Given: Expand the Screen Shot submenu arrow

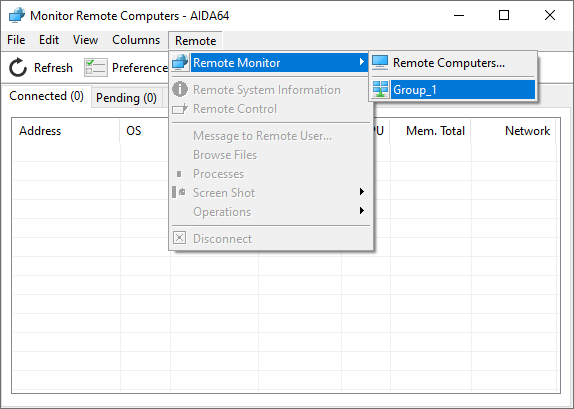Looking at the screenshot, I should point(362,192).
